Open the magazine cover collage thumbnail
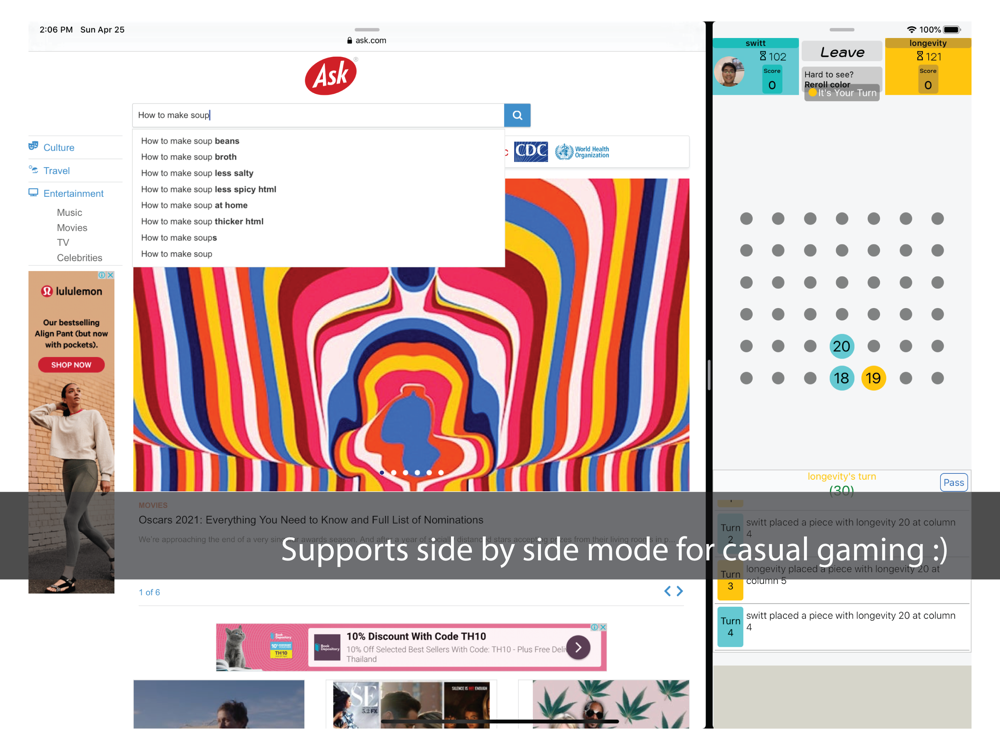Viewport: 1000px width, 750px height. (411, 704)
